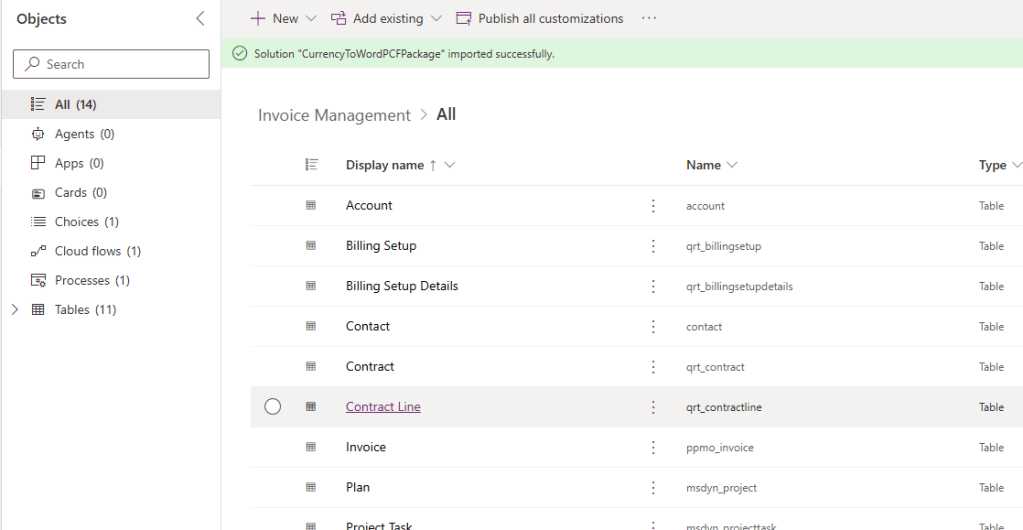1023x530 pixels.
Task: Collapse the Objects panel with the chevron
Action: (x=200, y=19)
